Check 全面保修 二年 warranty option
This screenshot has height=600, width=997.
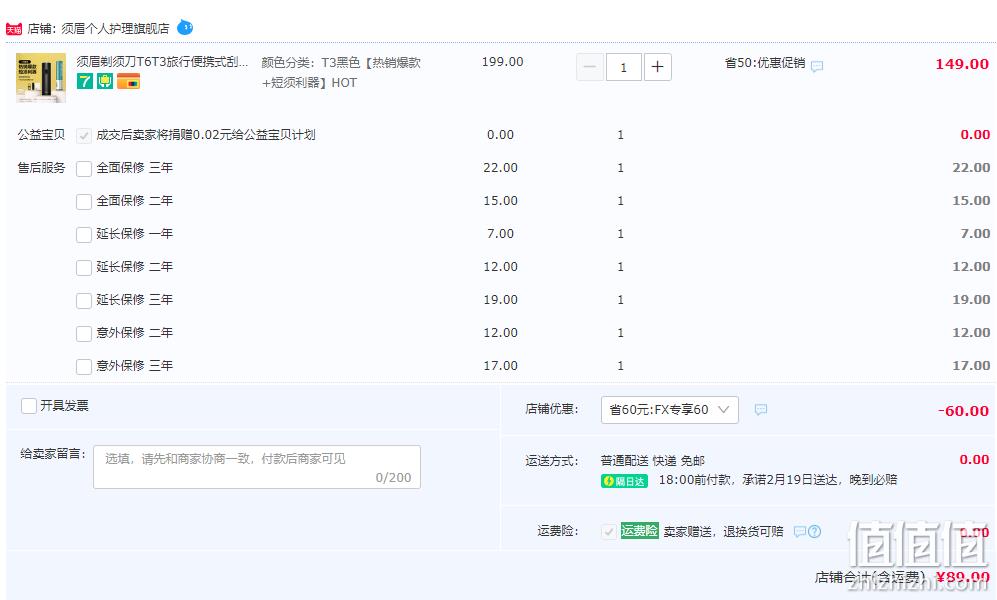(84, 201)
